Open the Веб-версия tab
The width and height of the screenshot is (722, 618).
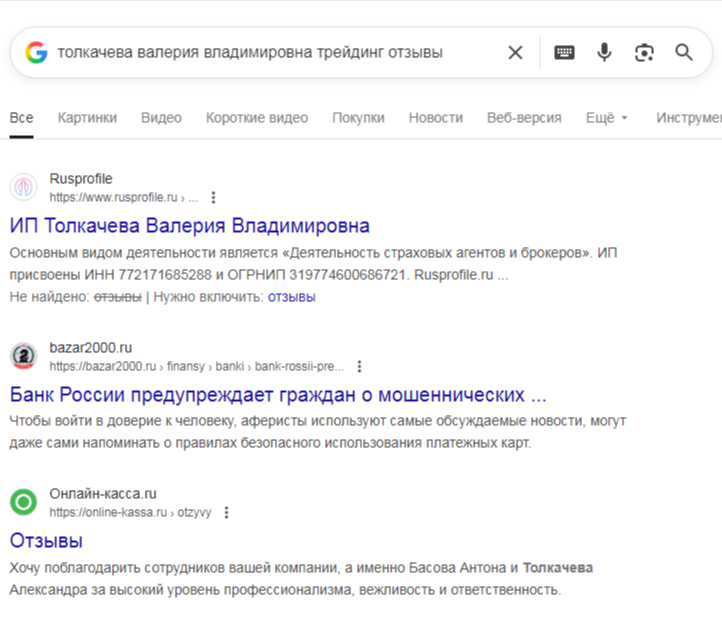pos(524,118)
